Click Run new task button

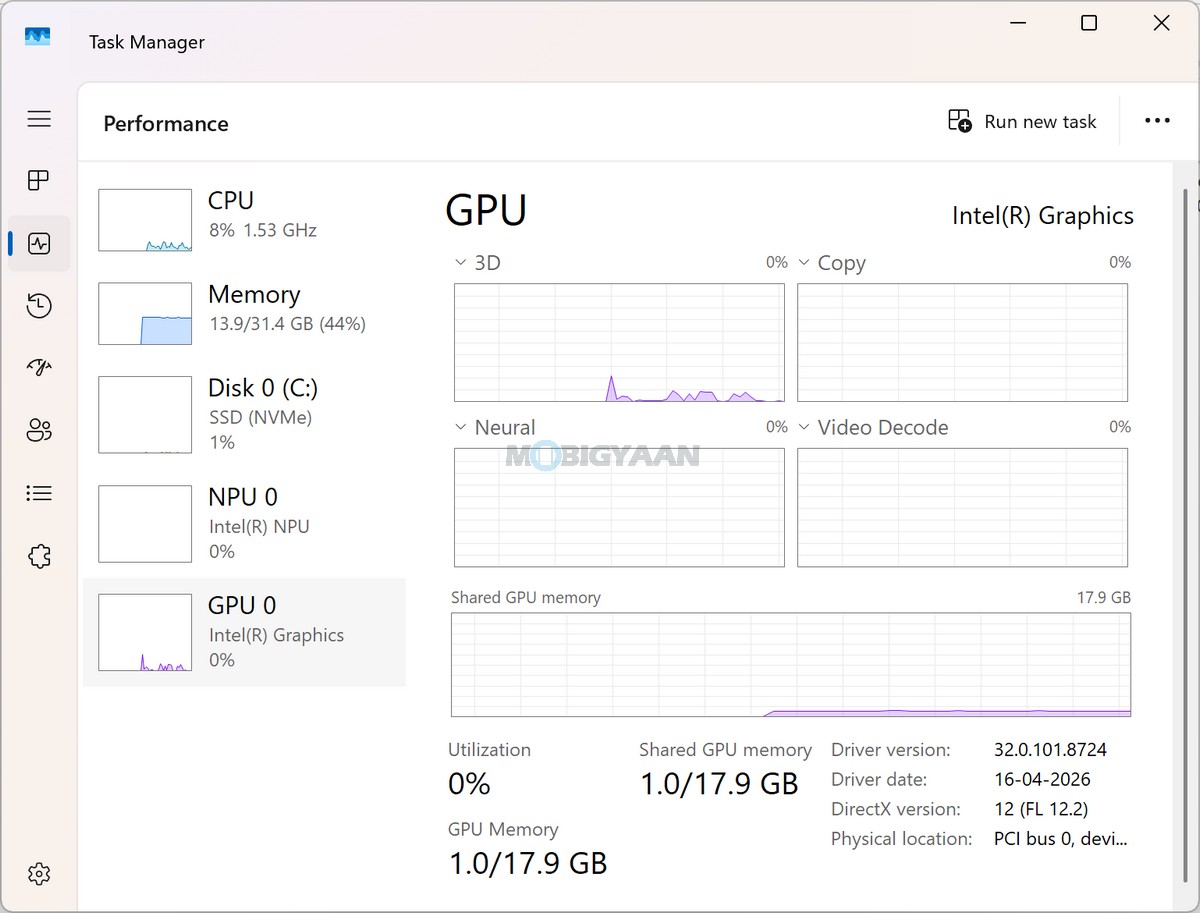point(1022,121)
